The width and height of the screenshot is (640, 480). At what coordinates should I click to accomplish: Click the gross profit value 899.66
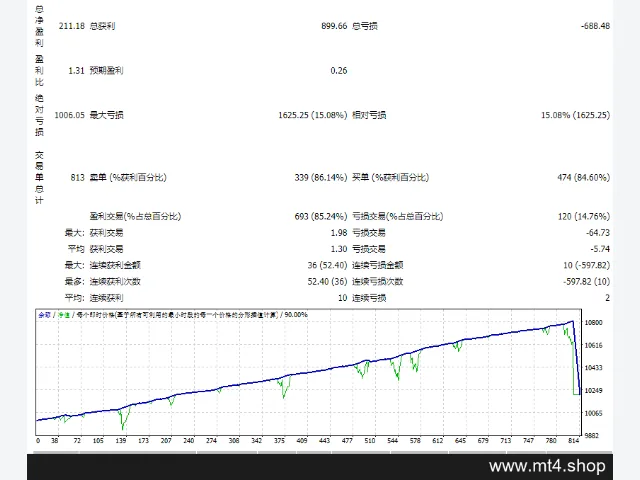coord(334,26)
